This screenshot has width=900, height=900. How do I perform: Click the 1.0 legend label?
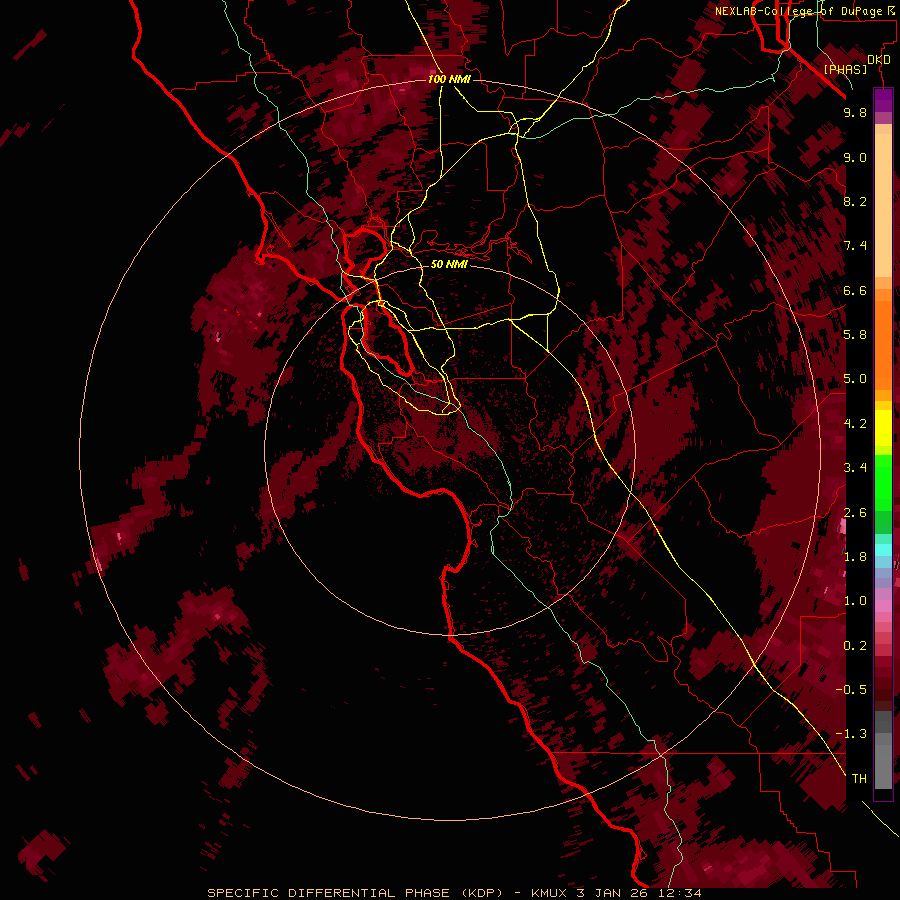click(x=855, y=601)
